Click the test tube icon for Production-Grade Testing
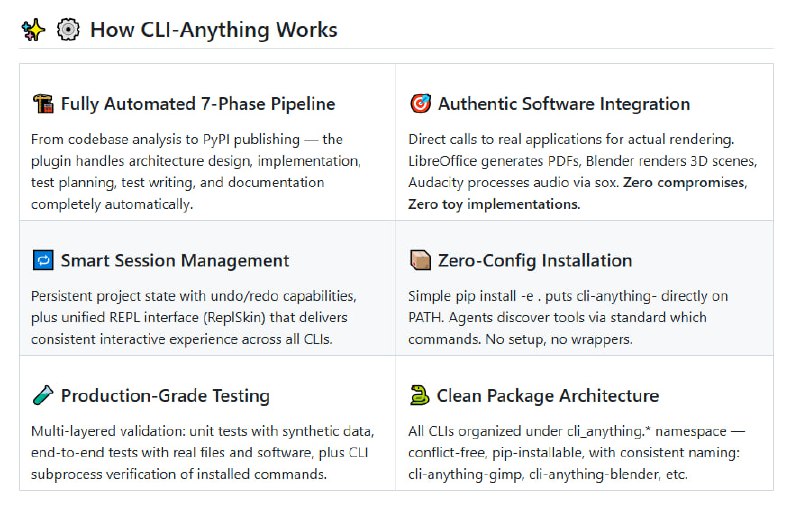 42,396
